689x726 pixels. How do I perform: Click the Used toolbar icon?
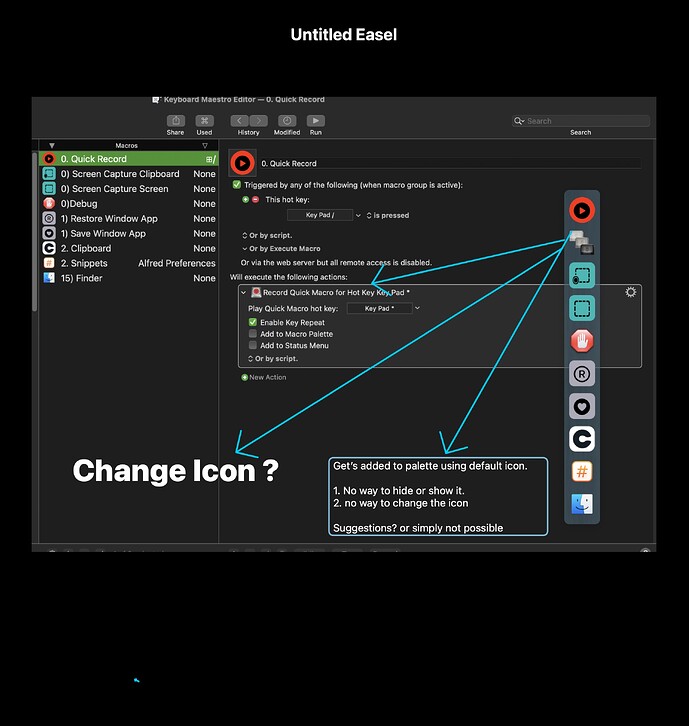pos(204,121)
